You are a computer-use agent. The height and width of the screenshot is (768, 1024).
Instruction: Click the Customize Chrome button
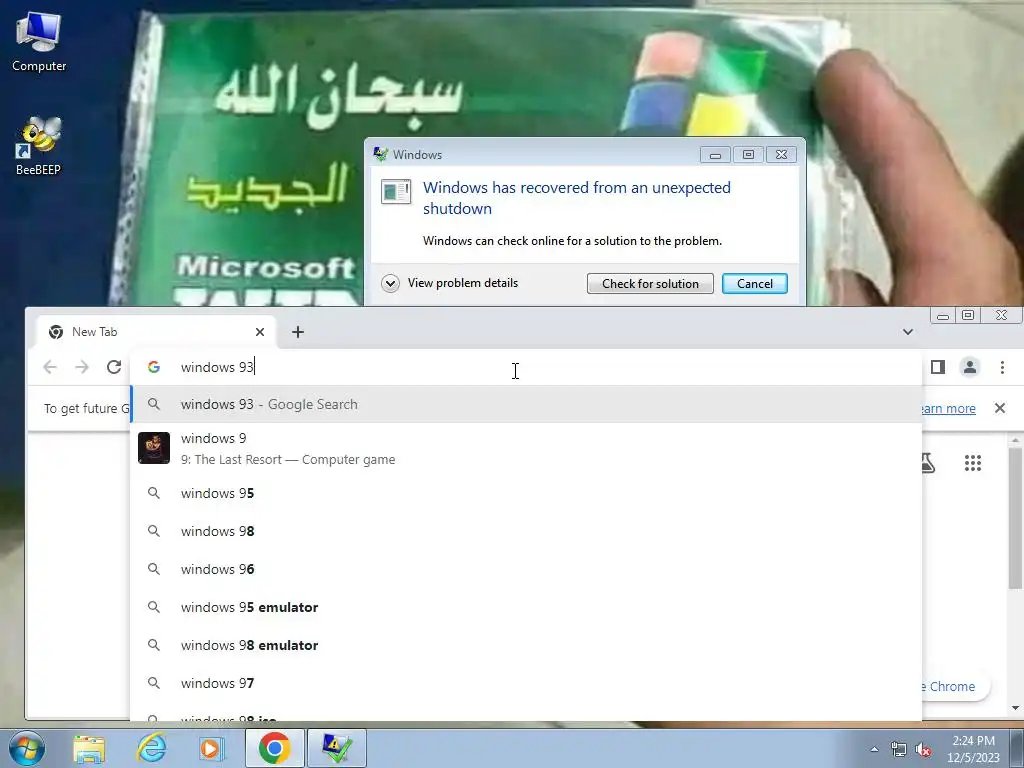(x=955, y=686)
